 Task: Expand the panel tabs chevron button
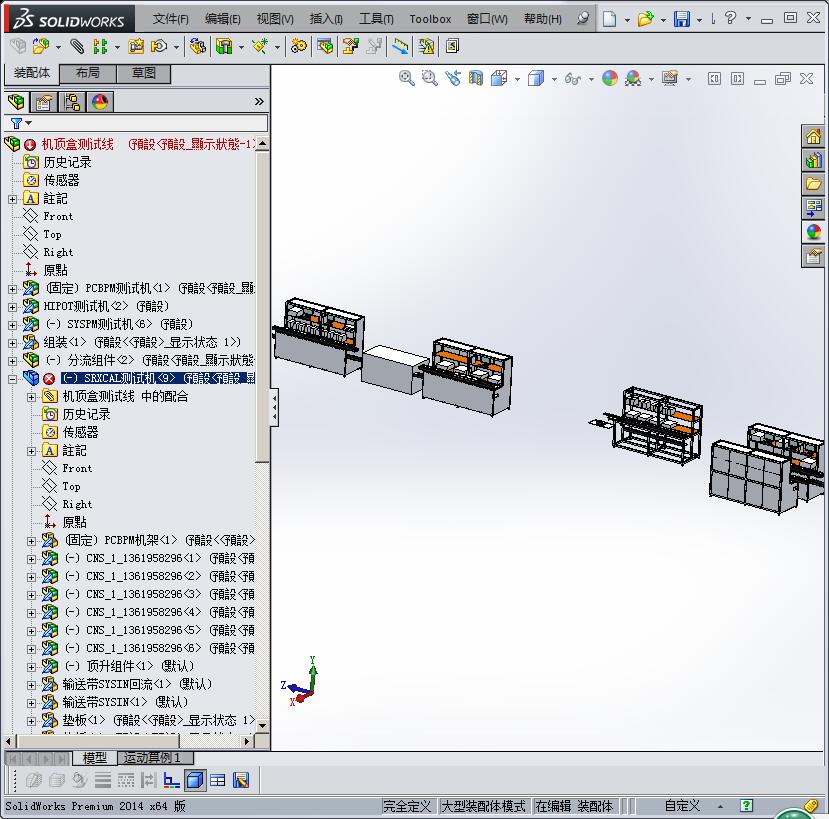[x=259, y=102]
